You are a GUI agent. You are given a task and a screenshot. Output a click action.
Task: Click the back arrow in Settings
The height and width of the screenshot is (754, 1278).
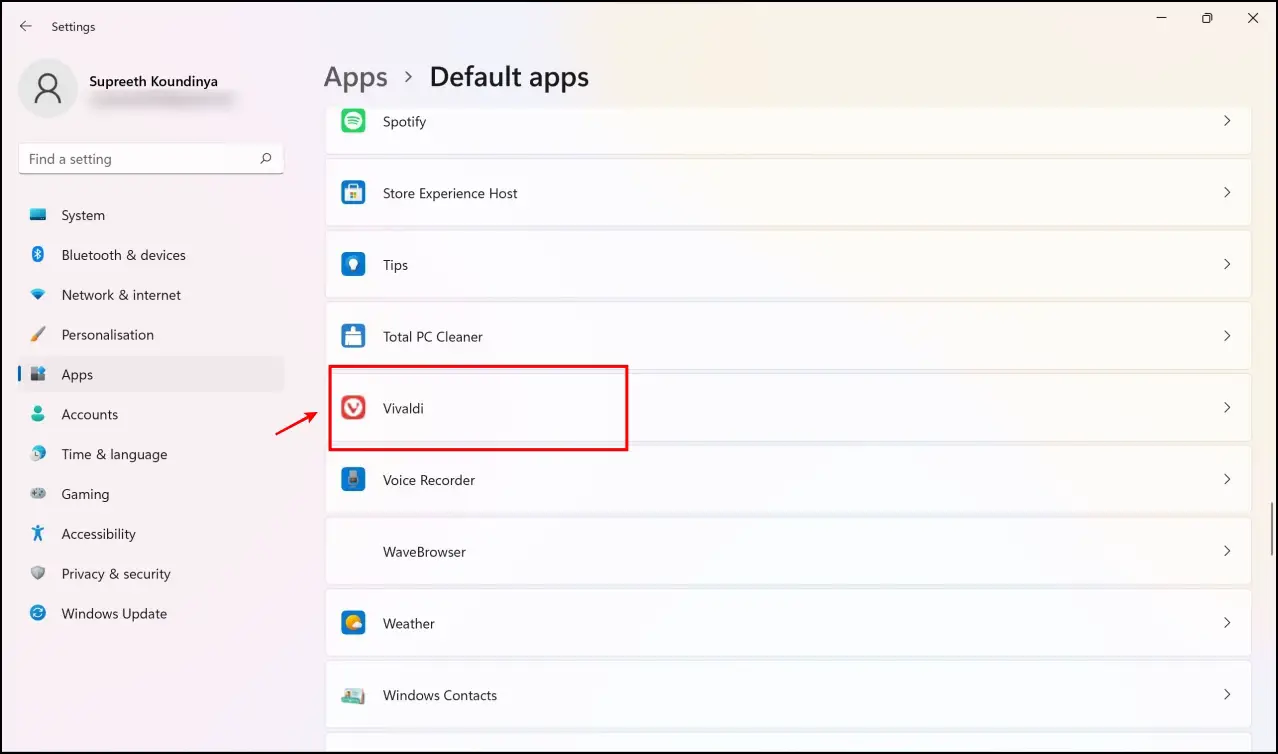pos(26,26)
